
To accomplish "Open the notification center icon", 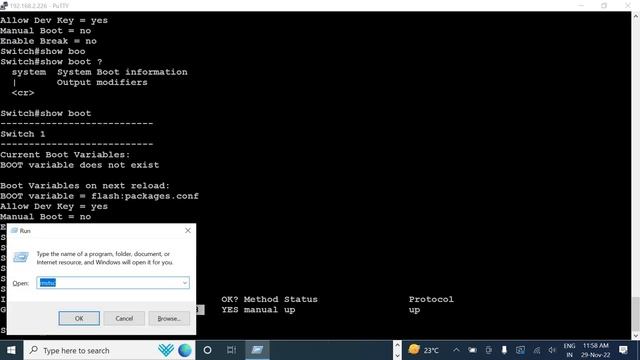I will (x=623, y=350).
